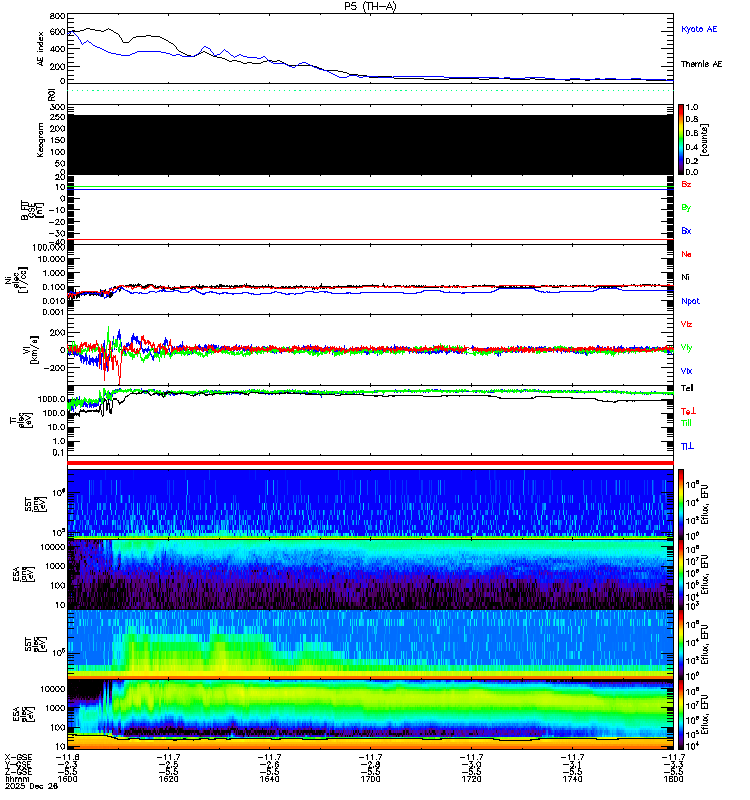Click the blue Bx legend label
750x800 pixels.
click(x=686, y=231)
